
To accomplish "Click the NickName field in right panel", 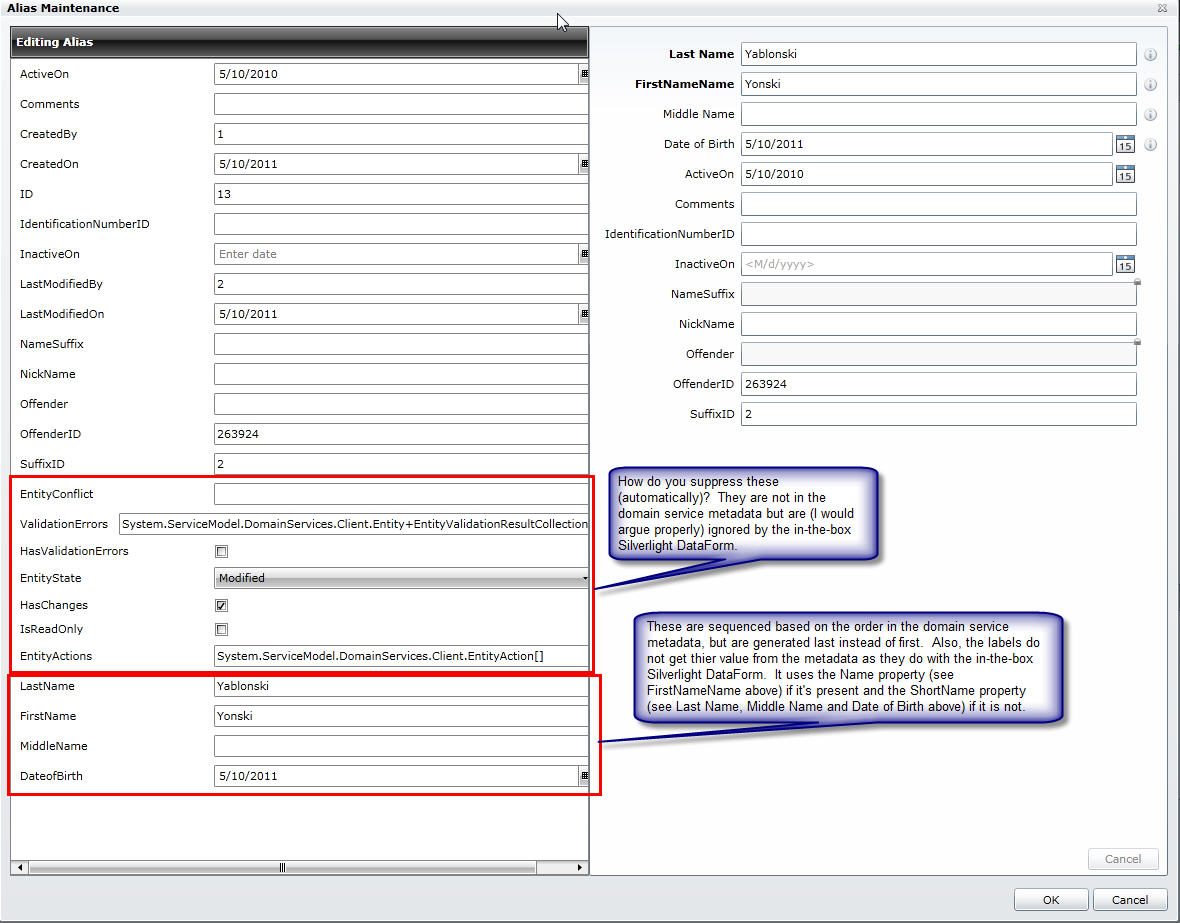I will tap(938, 324).
